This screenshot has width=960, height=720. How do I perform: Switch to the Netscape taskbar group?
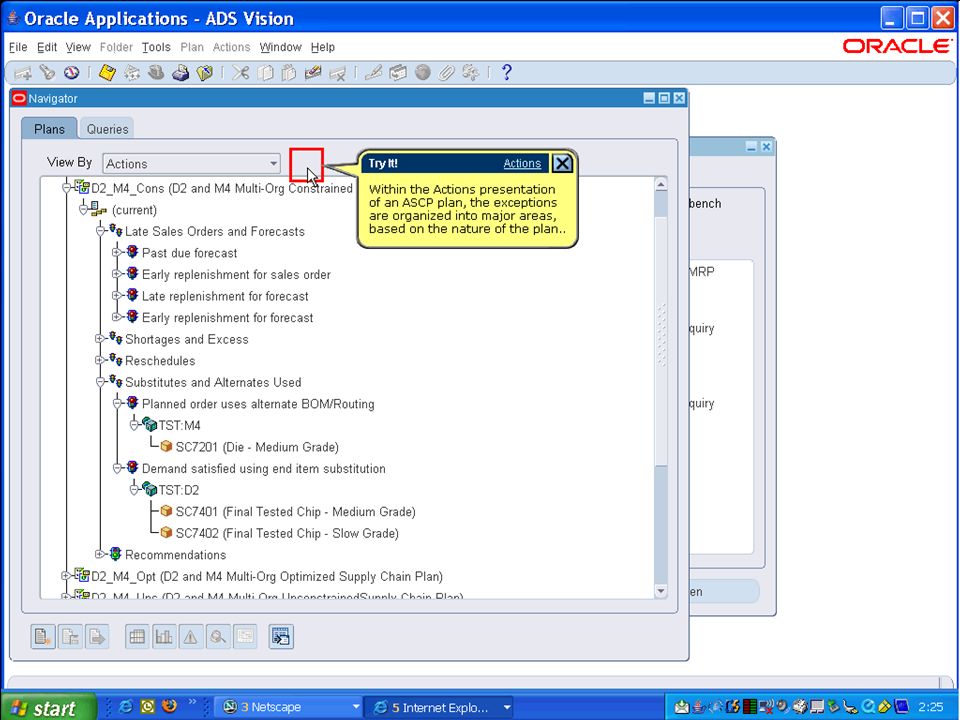[289, 707]
